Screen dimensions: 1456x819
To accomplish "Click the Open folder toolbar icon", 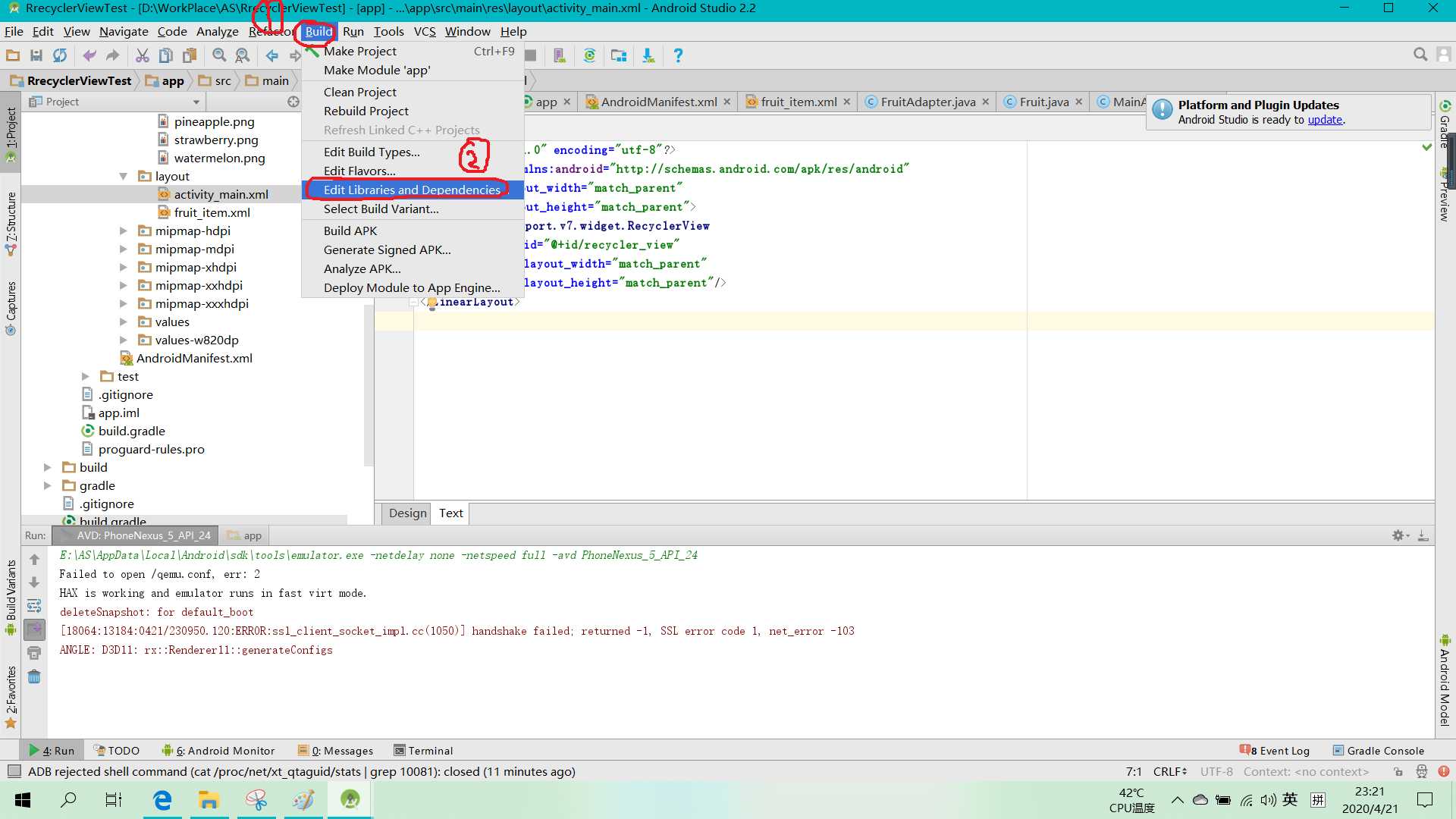I will 13,55.
